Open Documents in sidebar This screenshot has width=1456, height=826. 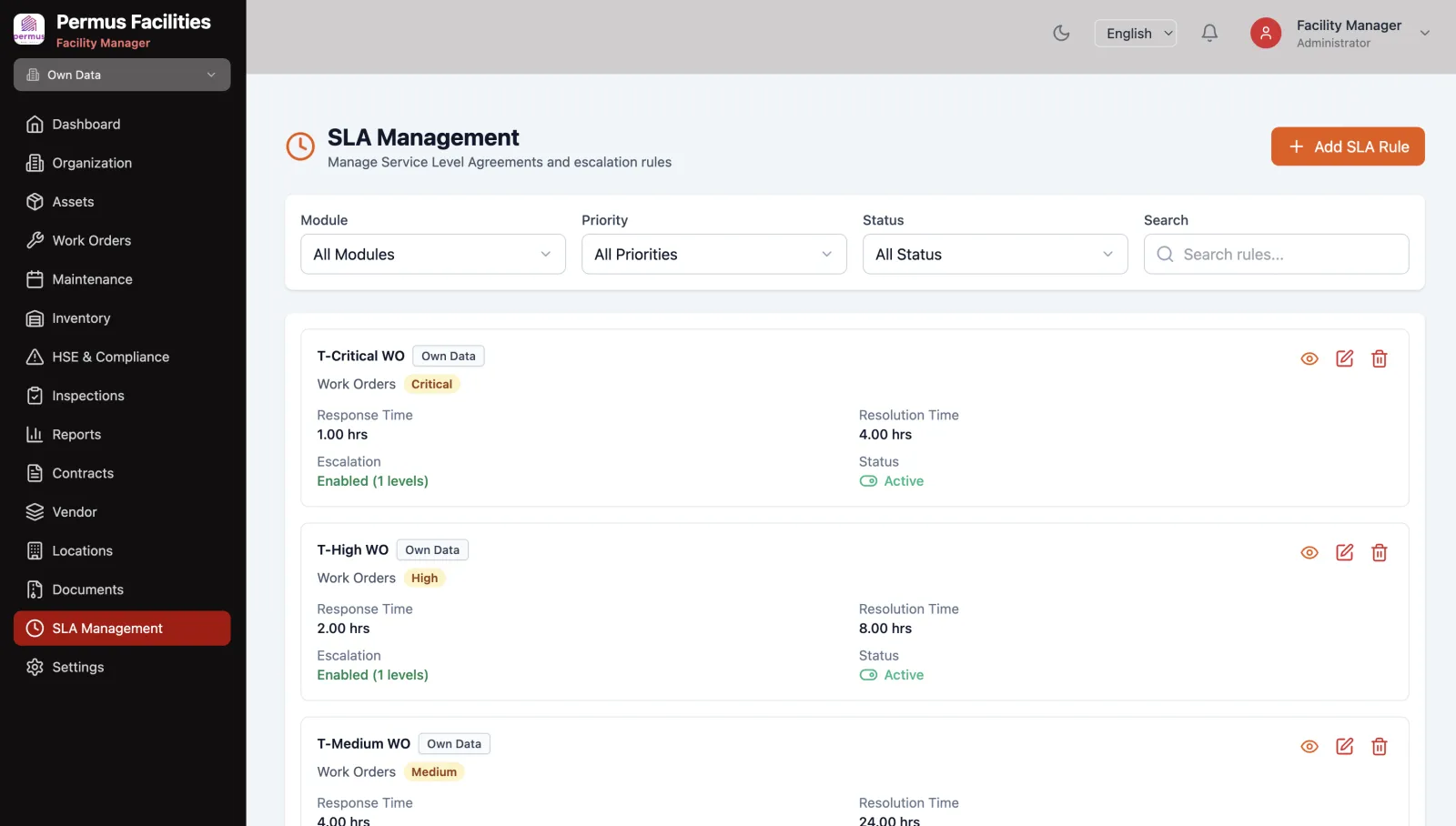pyautogui.click(x=122, y=589)
